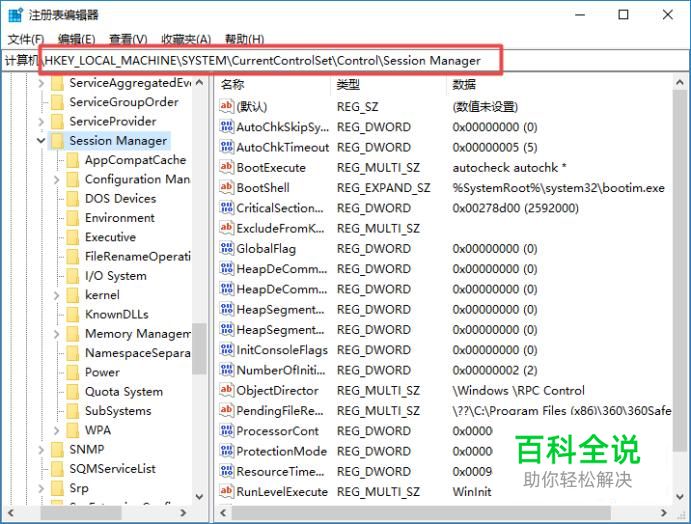Click the RunLevelExecute string icon
This screenshot has height=524, width=691.
[227, 491]
